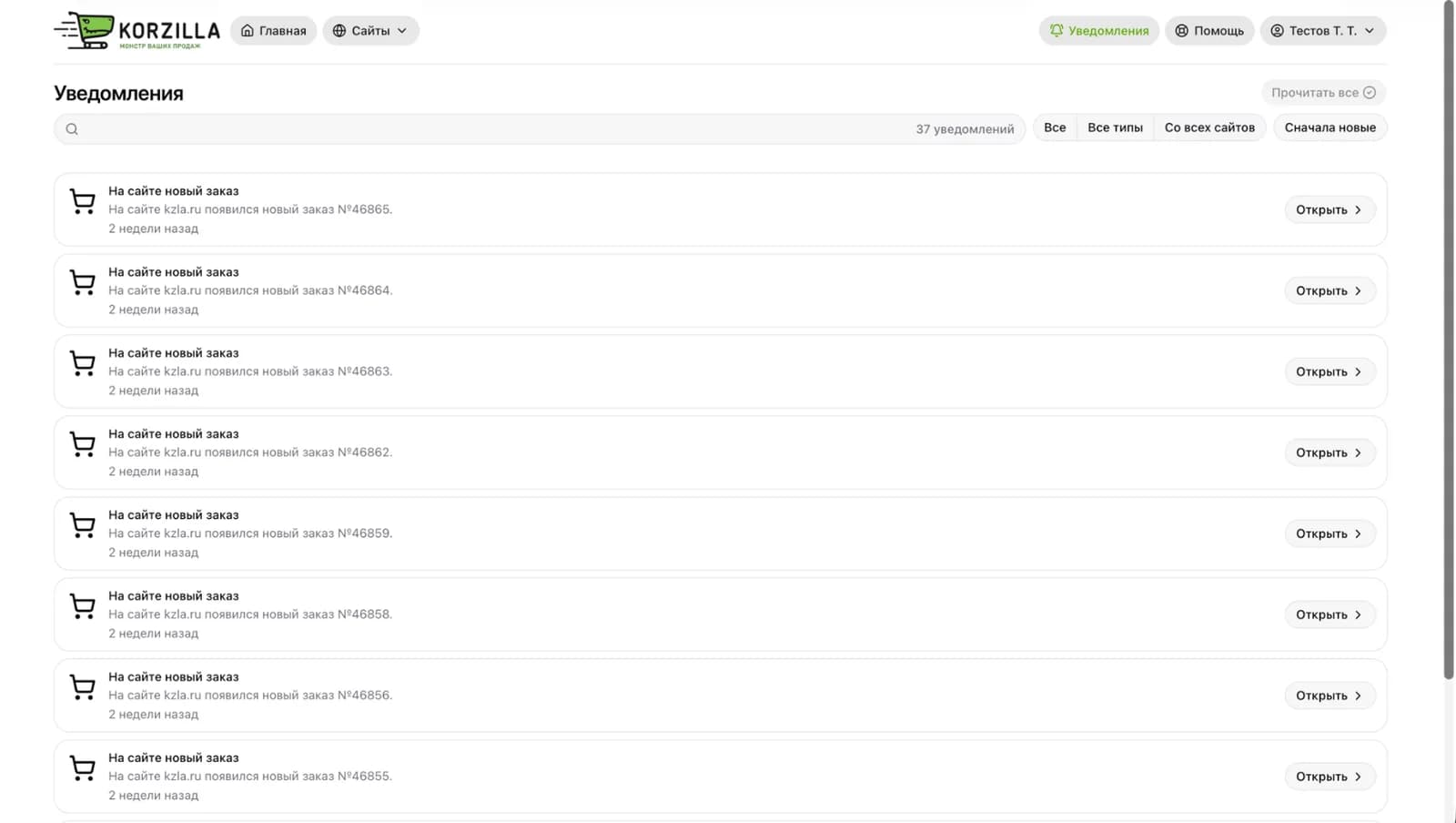1456x823 pixels.
Task: Click cart icon for order №46863
Action: pos(83,363)
